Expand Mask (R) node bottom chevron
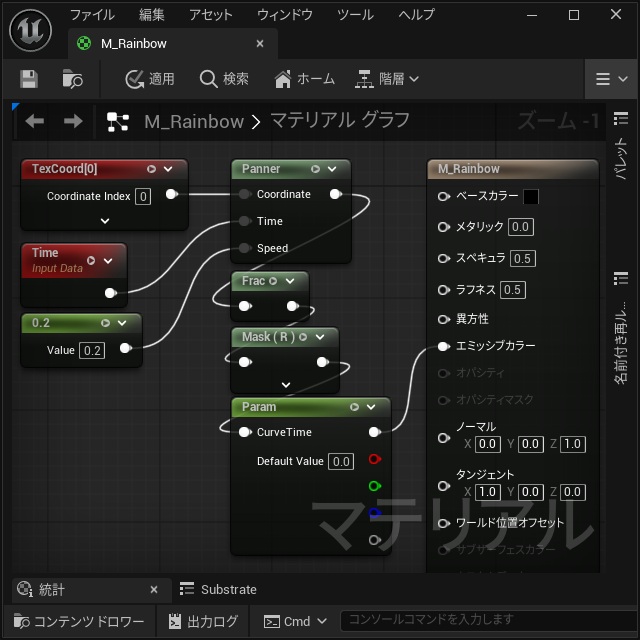640x640 pixels. point(286,385)
